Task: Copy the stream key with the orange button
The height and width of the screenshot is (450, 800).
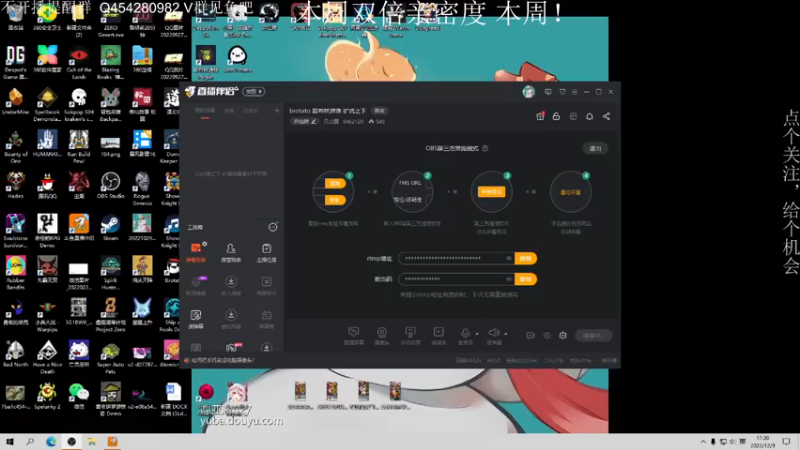Action: click(526, 279)
